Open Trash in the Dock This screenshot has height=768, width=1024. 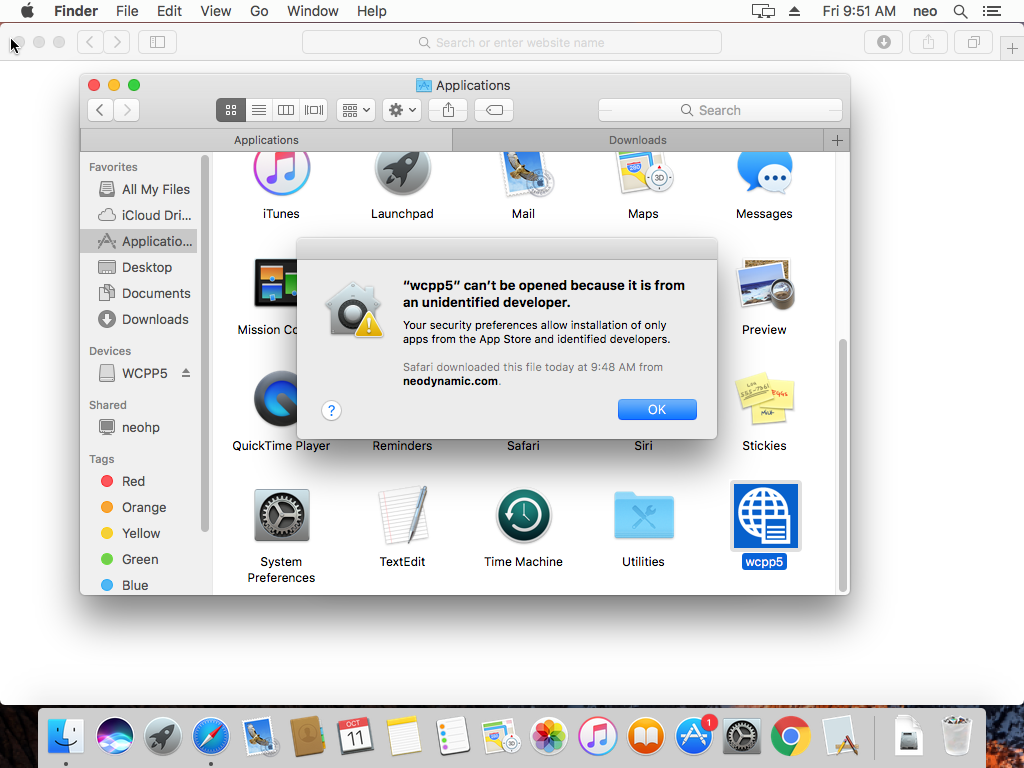pos(957,737)
